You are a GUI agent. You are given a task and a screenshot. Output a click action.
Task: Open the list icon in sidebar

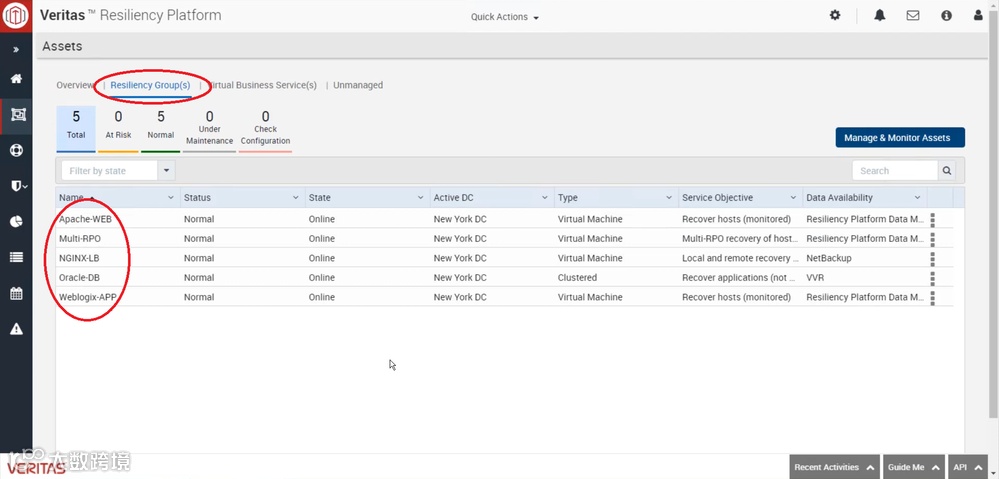16,257
